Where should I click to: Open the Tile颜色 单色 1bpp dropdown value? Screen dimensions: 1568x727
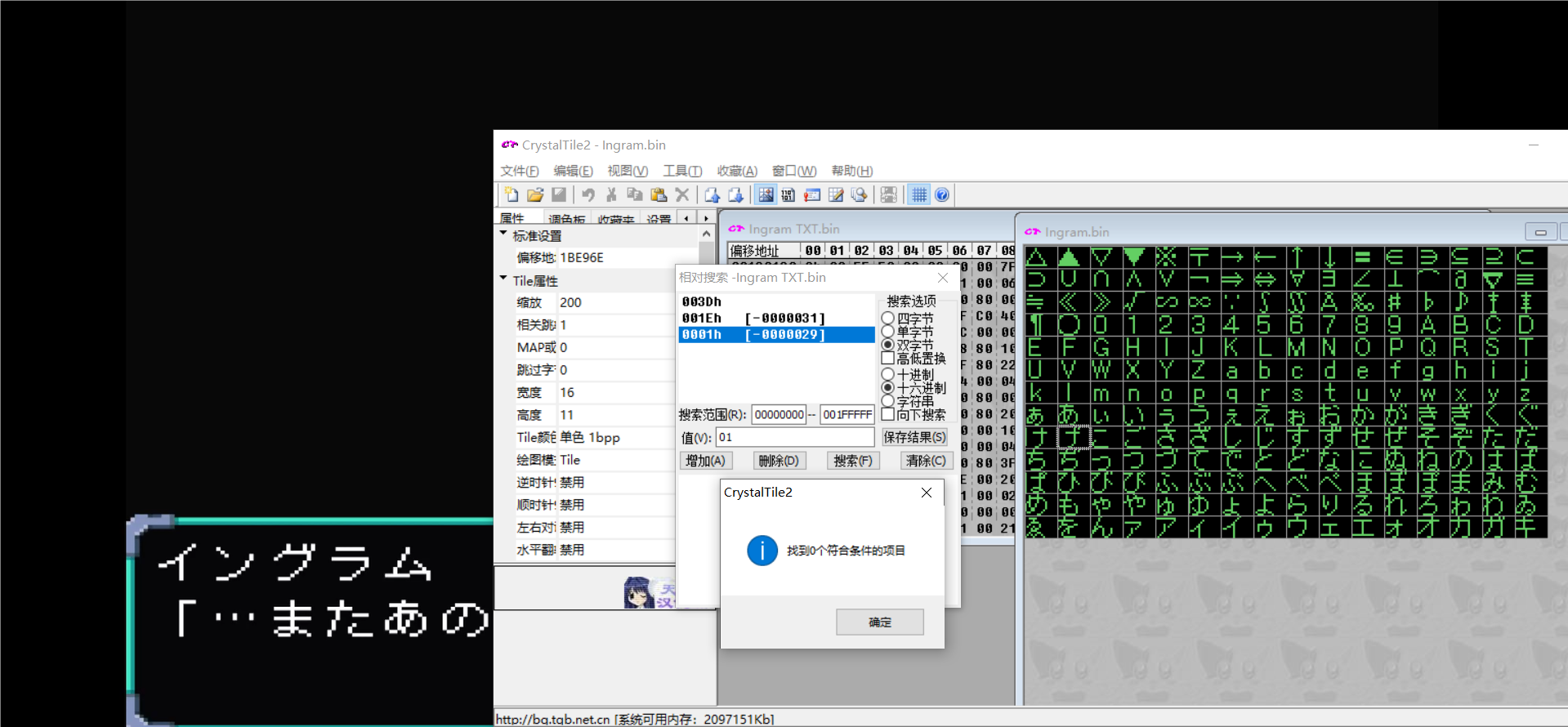616,437
